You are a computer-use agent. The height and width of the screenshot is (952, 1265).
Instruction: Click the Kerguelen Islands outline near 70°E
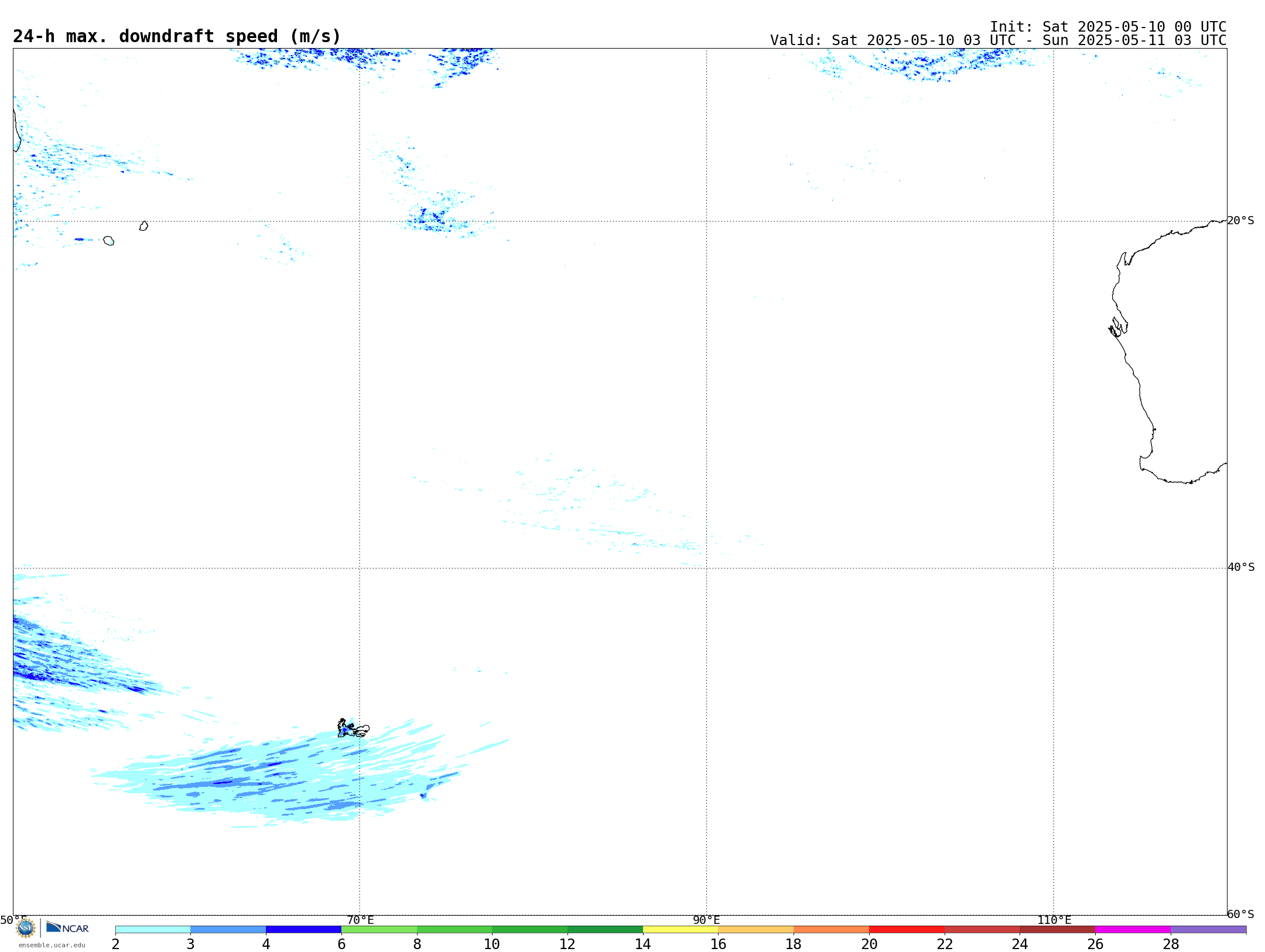(353, 728)
